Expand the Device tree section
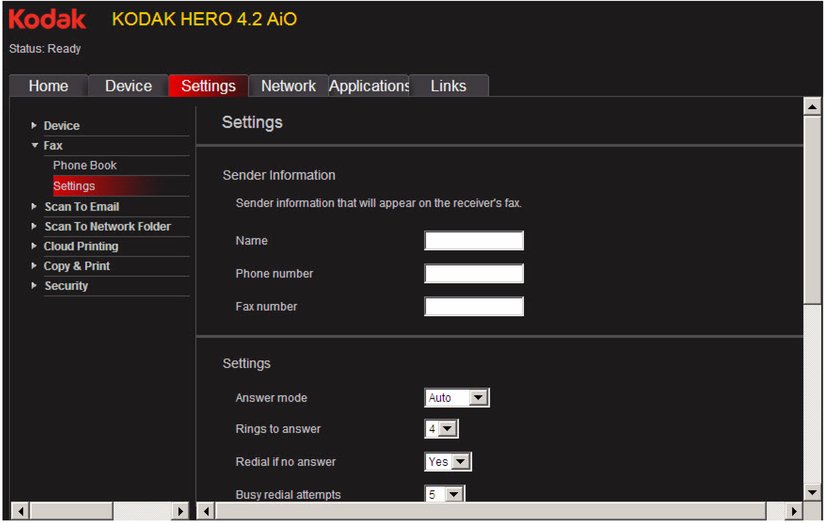The image size is (826, 523). 61,126
